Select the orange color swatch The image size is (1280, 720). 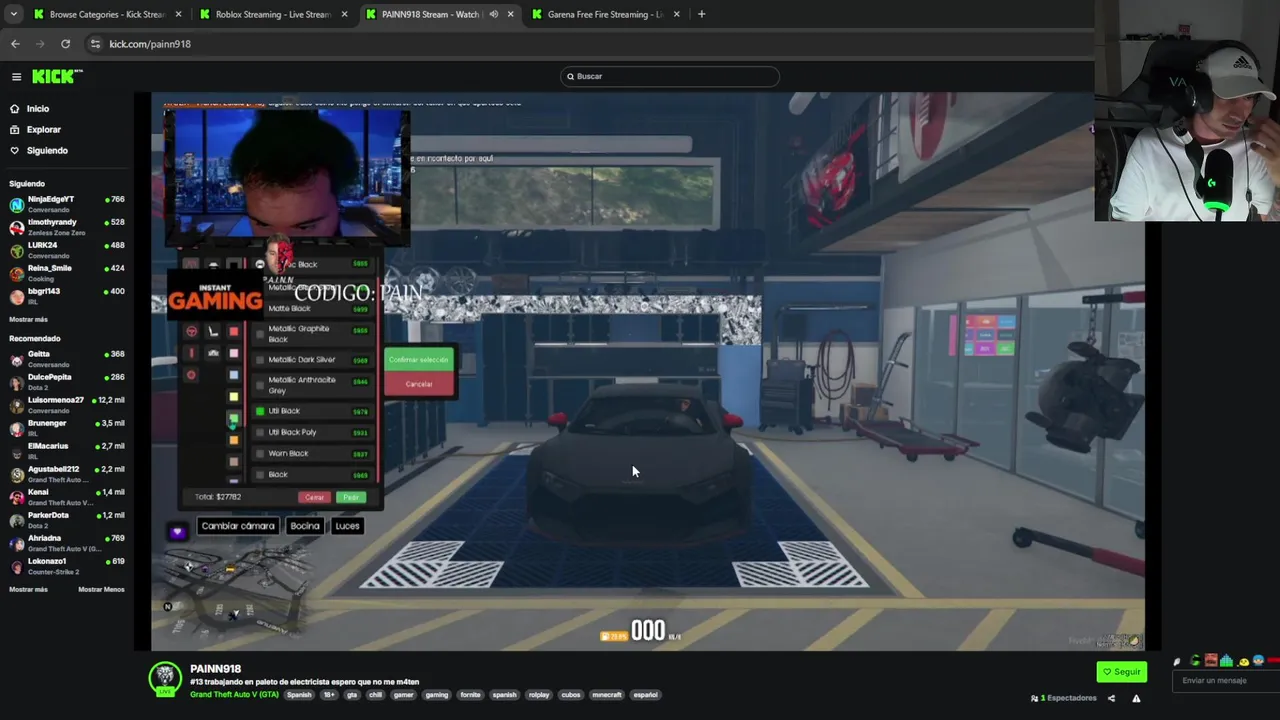pyautogui.click(x=234, y=440)
